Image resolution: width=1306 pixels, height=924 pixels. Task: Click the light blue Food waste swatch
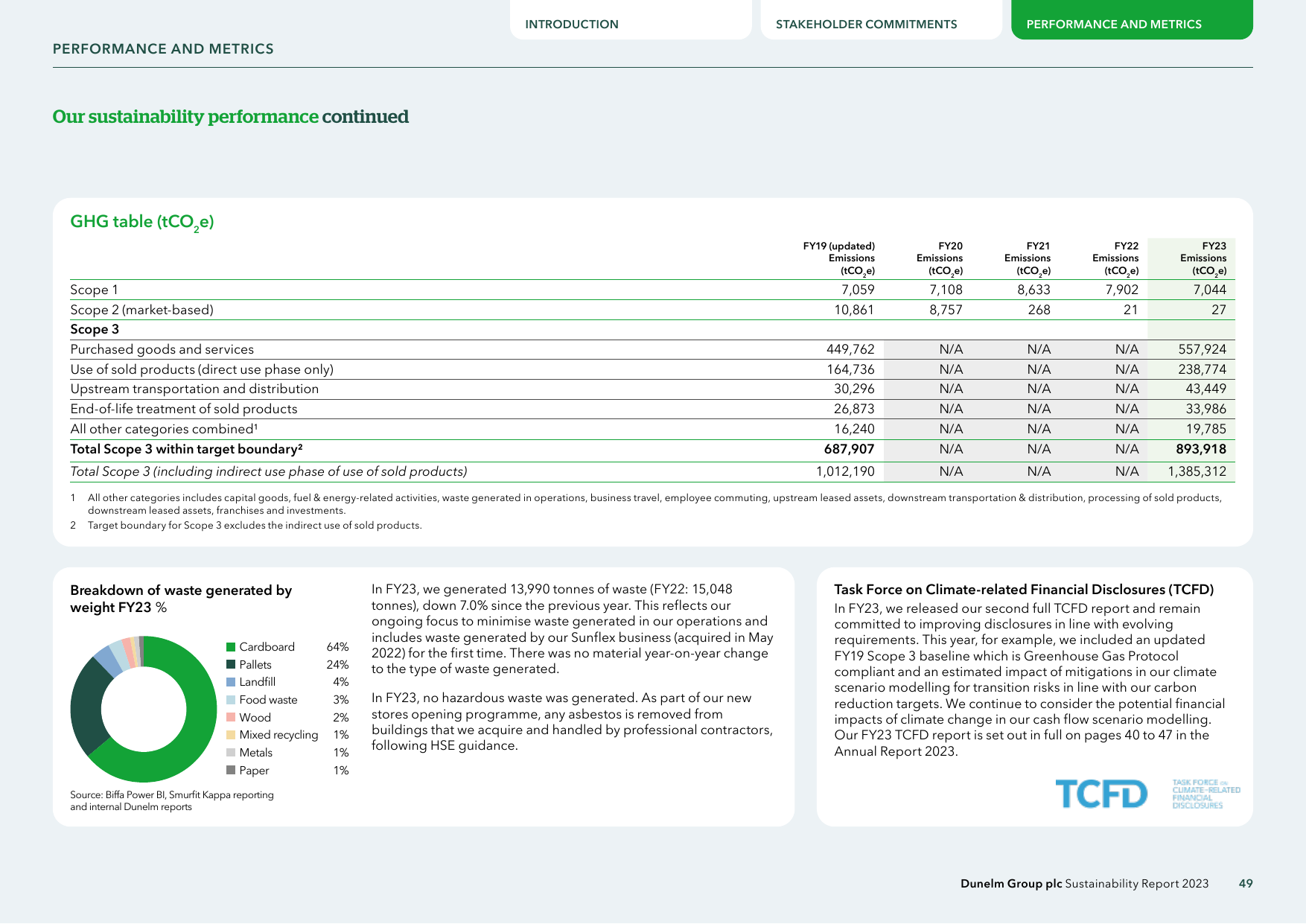point(231,700)
